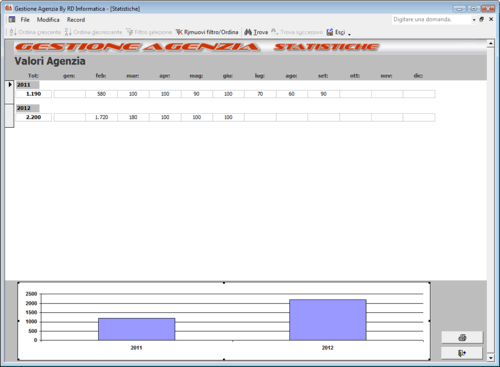Click 2011 total value 1.190
Viewport: 500px width, 367px height.
(x=34, y=94)
